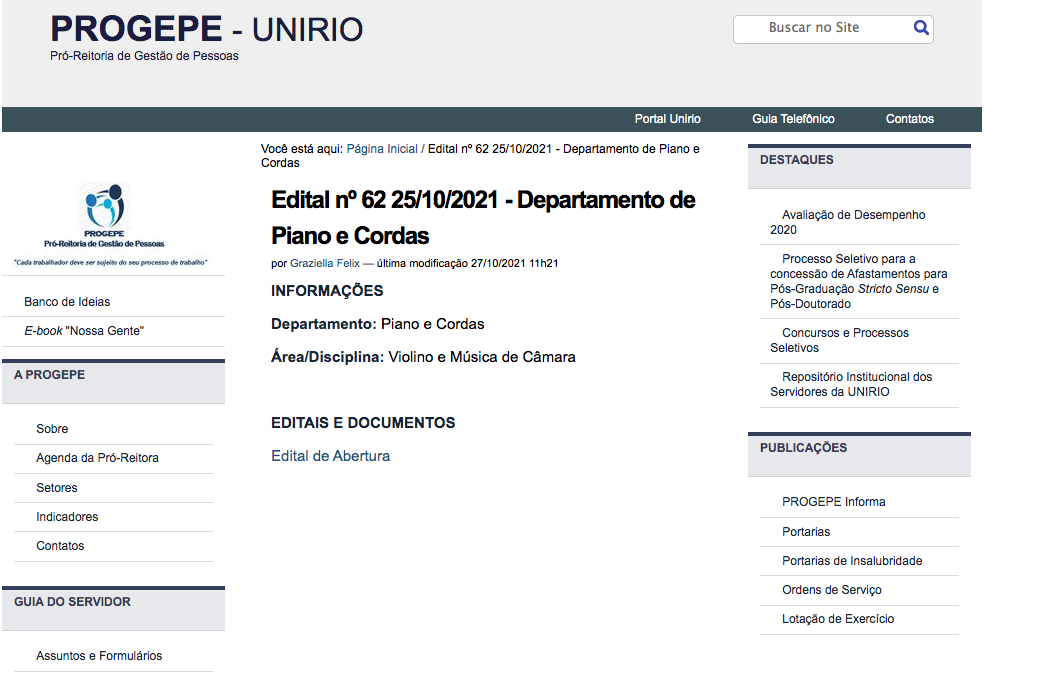Go to Página Inicial via breadcrumb link
Viewport: 1060px width, 680px height.
(x=382, y=148)
